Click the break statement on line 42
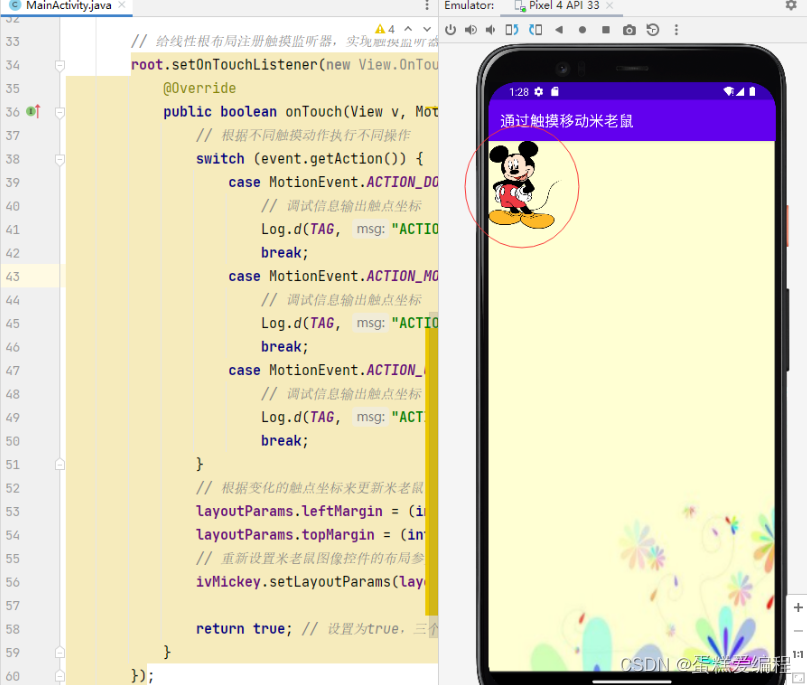This screenshot has width=807, height=685. point(285,253)
